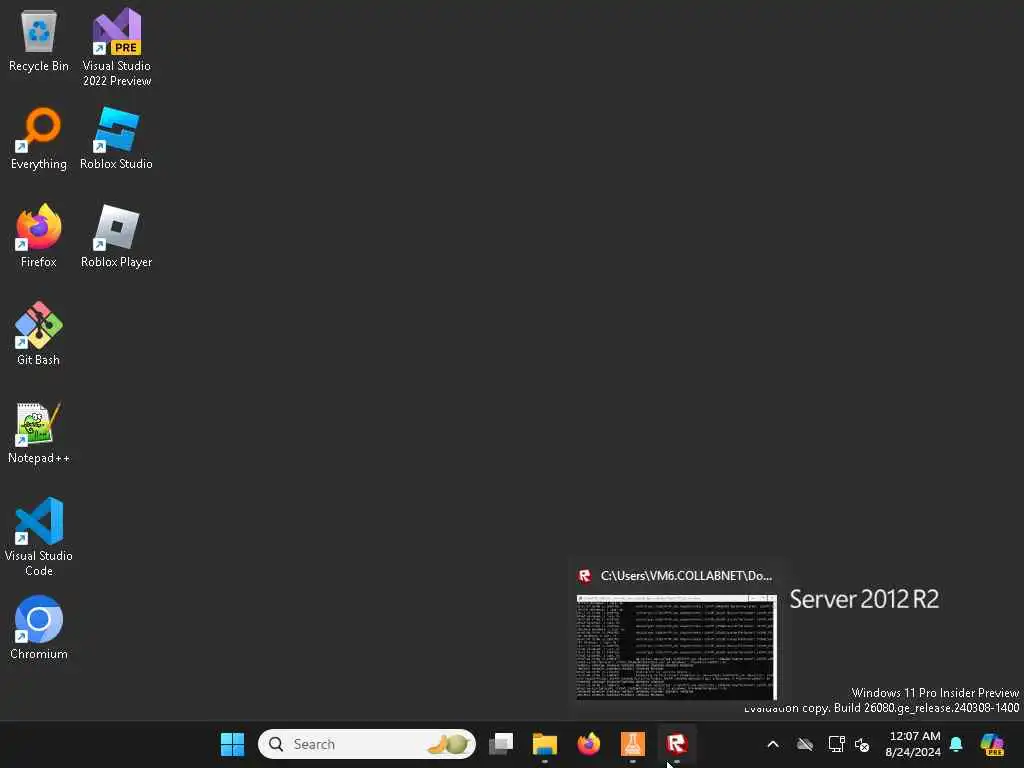1024x768 pixels.
Task: Open the orange flask app on taskbar
Action: (632, 744)
